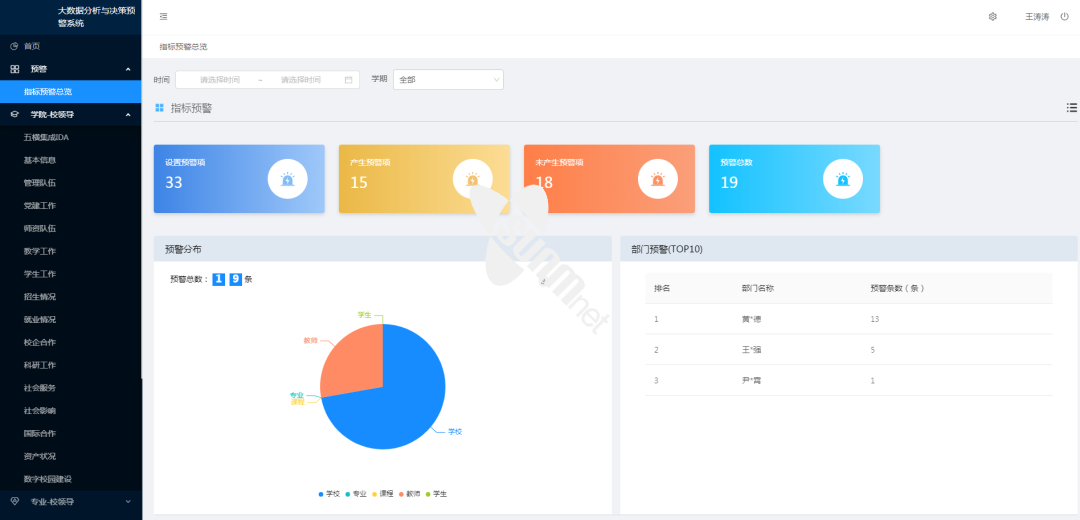This screenshot has height=520, width=1080.
Task: Click the start date input field
Action: pyautogui.click(x=220, y=80)
